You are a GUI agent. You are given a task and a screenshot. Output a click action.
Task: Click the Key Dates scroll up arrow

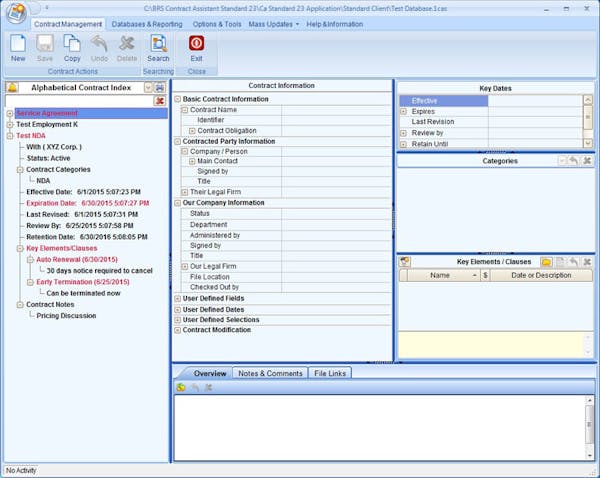point(588,100)
